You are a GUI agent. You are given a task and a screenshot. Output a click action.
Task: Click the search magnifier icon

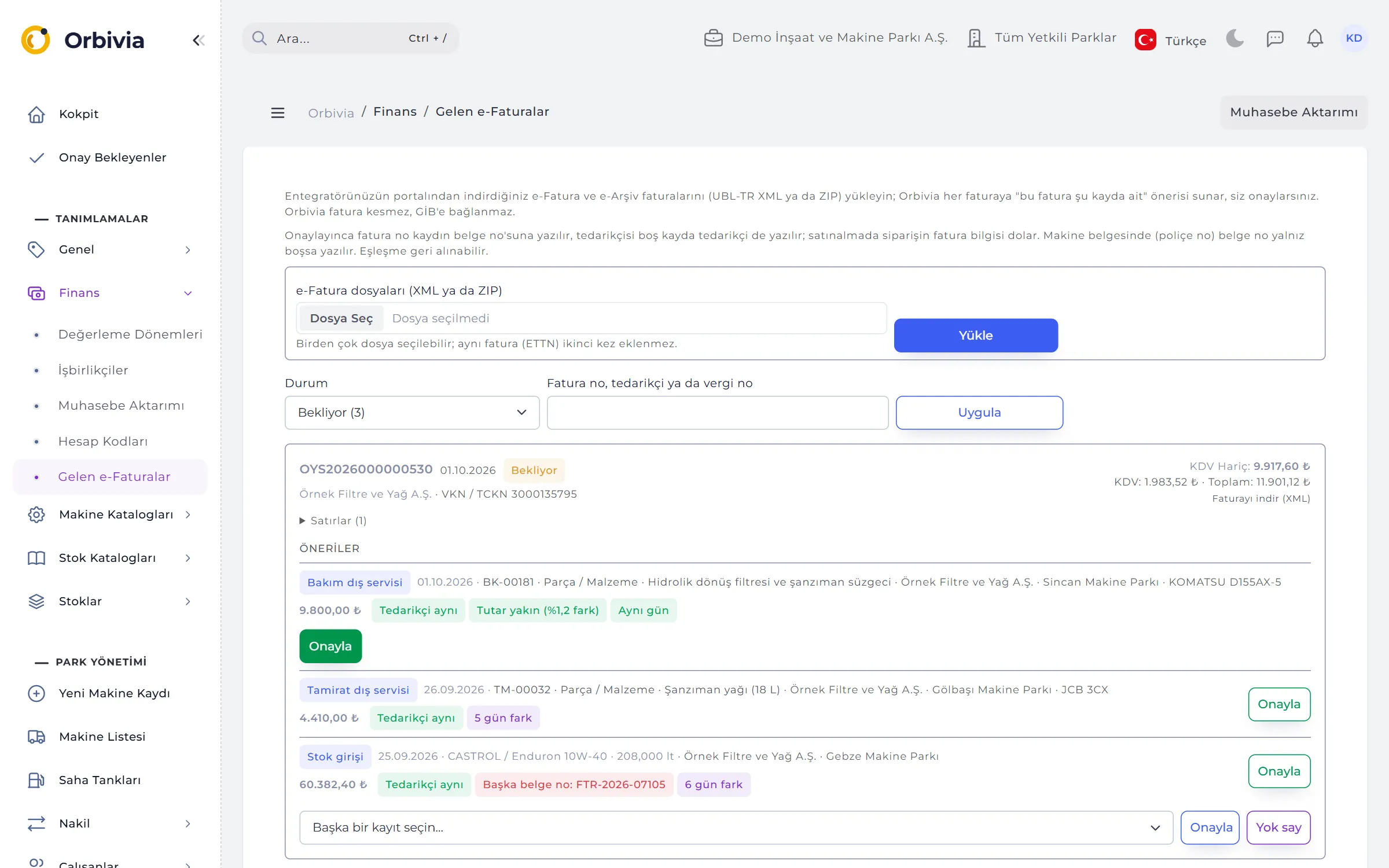(259, 38)
